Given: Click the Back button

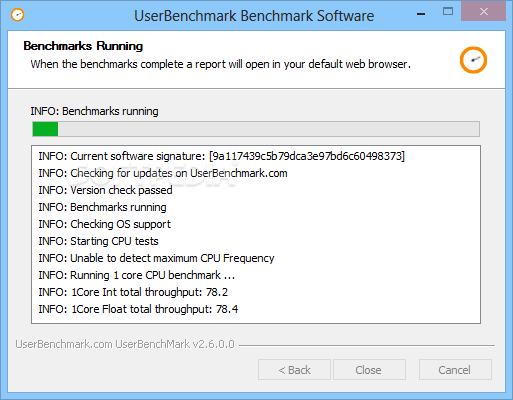Looking at the screenshot, I should [x=294, y=370].
